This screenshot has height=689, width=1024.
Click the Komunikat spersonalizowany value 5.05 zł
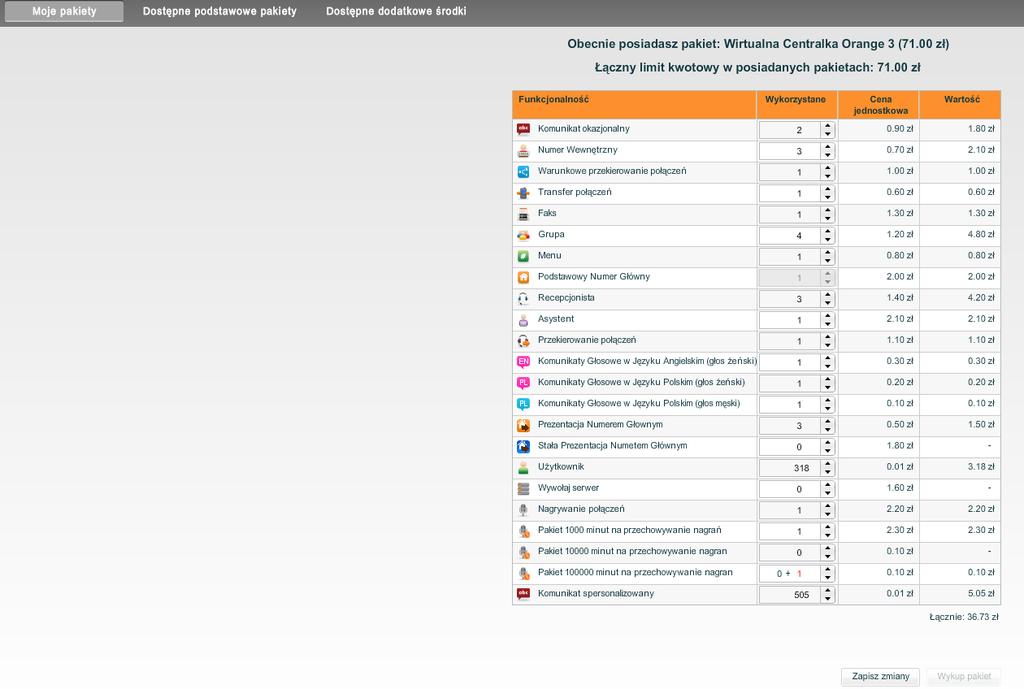981,594
